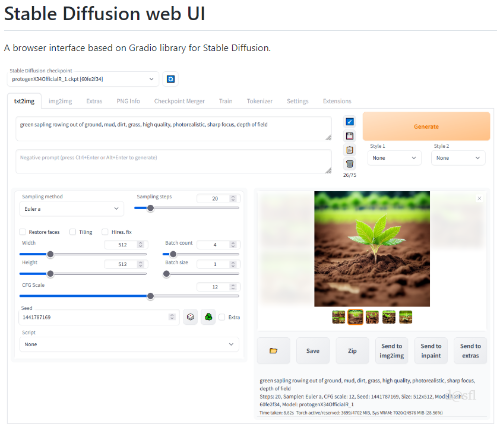The width and height of the screenshot is (500, 427).
Task: Click the Batch count slider
Action: 201,254
